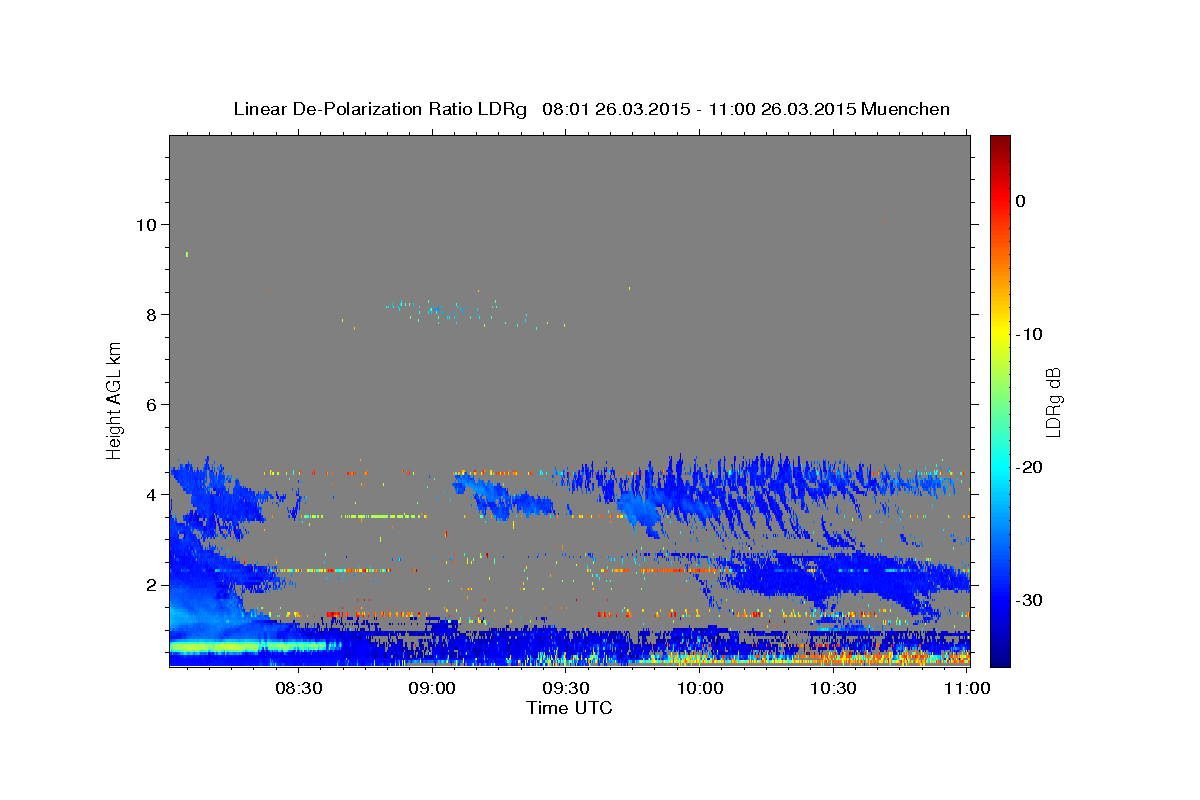Pick the green section of the colorbar
1200x800 pixels.
(x=1000, y=400)
